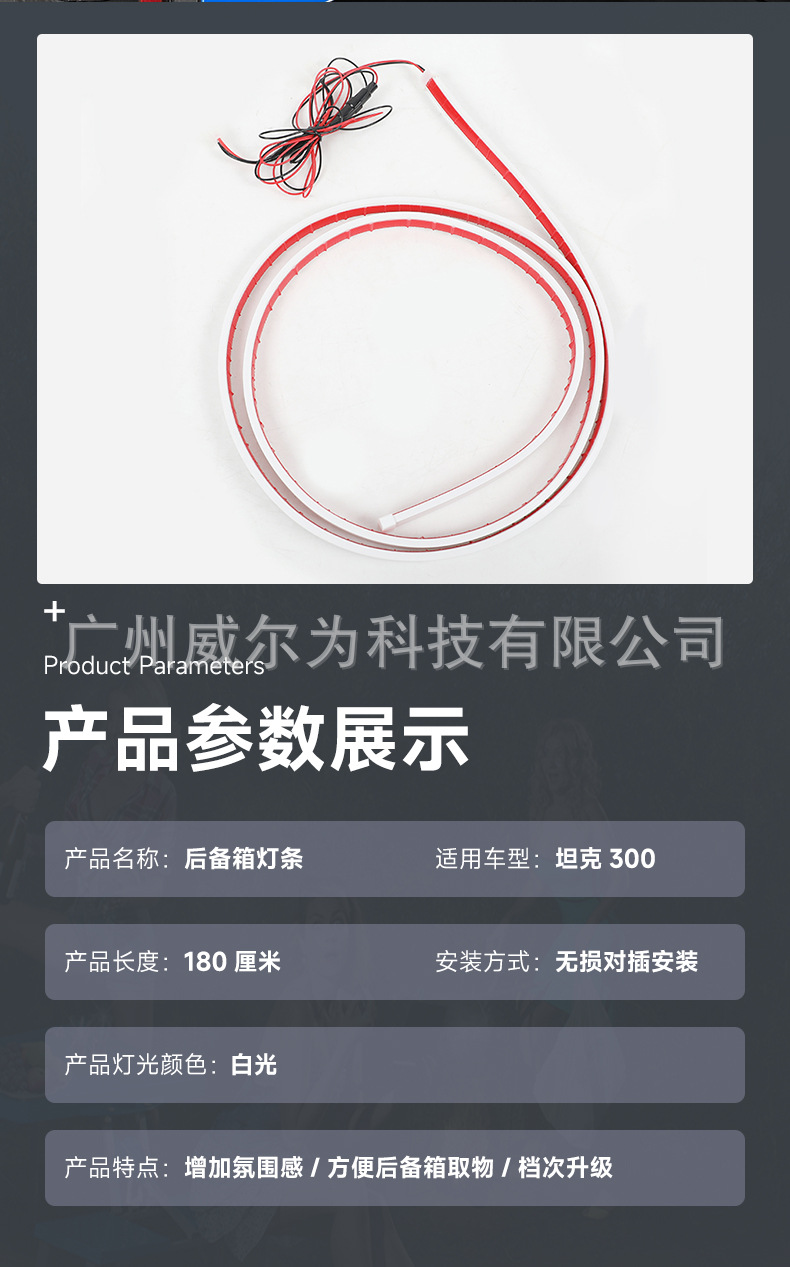Click 安装方式 无损对插安装 text
The image size is (790, 1267).
coord(566,962)
